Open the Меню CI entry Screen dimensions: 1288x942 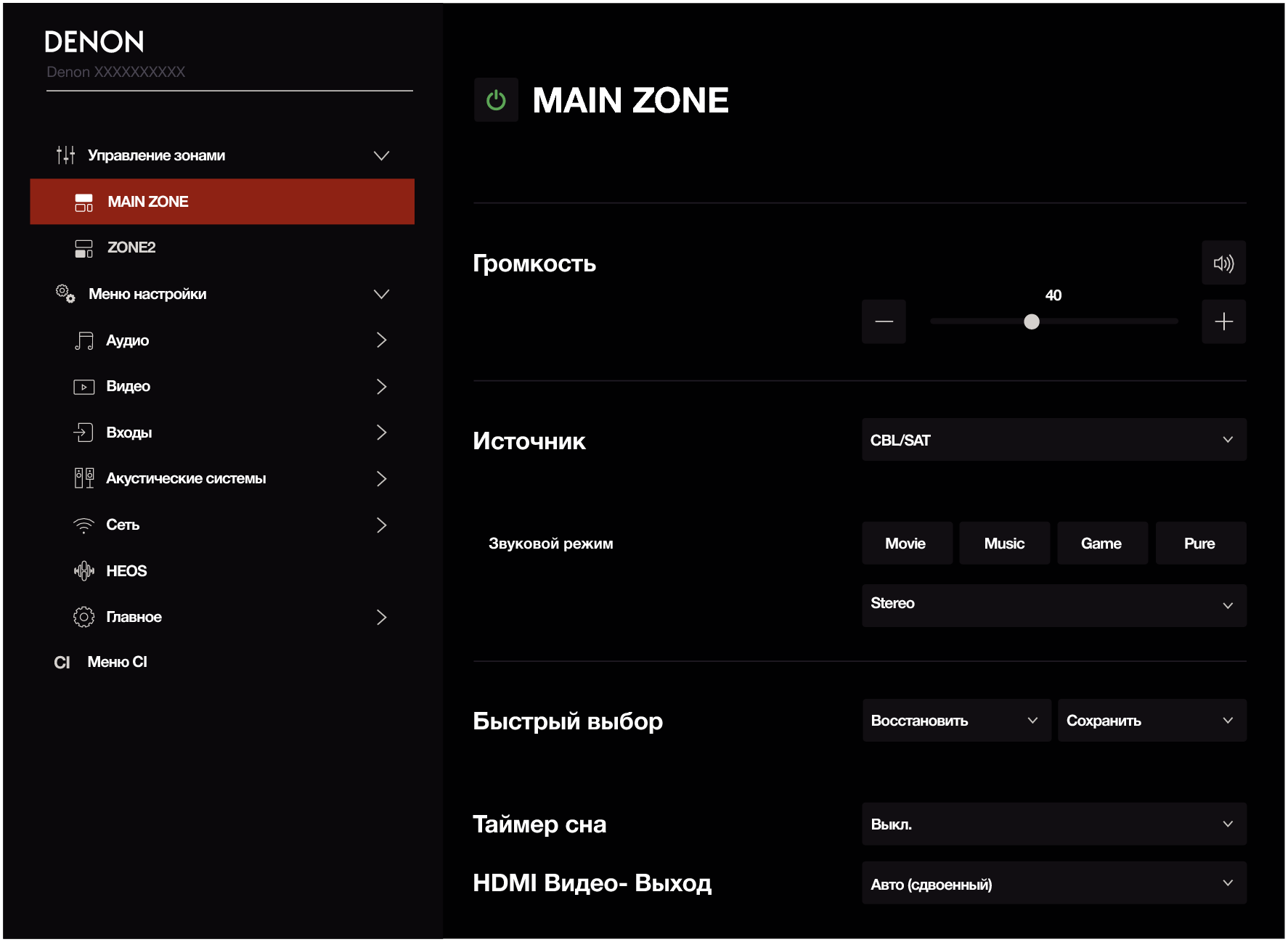[x=117, y=662]
